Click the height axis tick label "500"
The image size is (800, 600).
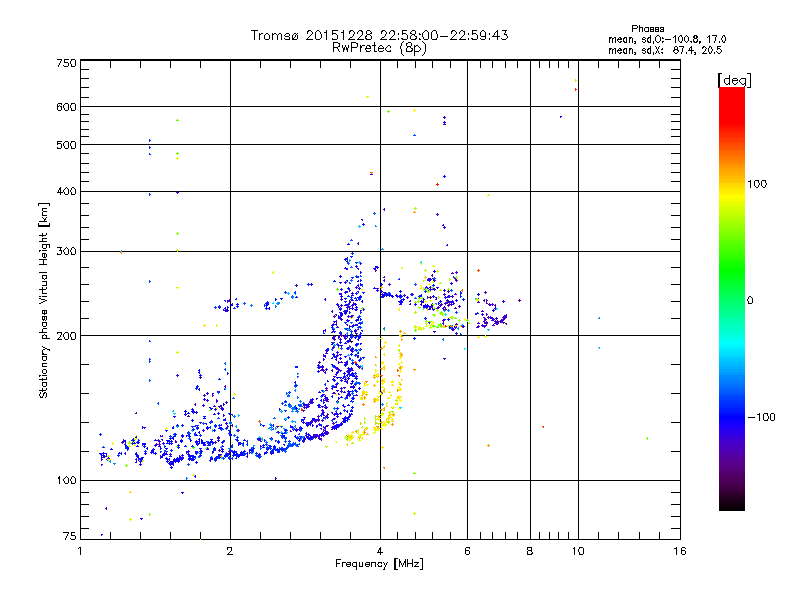point(66,145)
